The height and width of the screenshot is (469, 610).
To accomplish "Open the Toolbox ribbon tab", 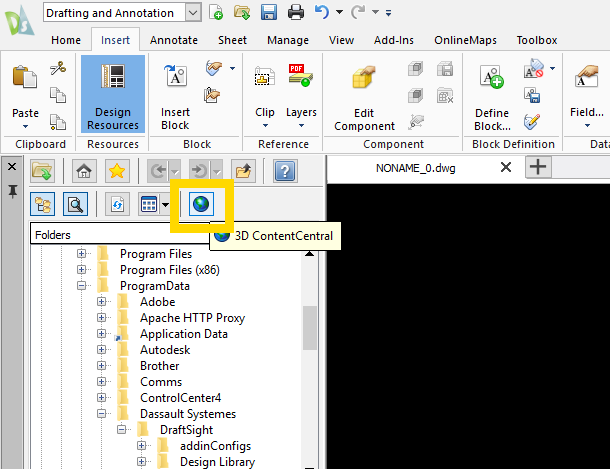I will click(x=537, y=40).
